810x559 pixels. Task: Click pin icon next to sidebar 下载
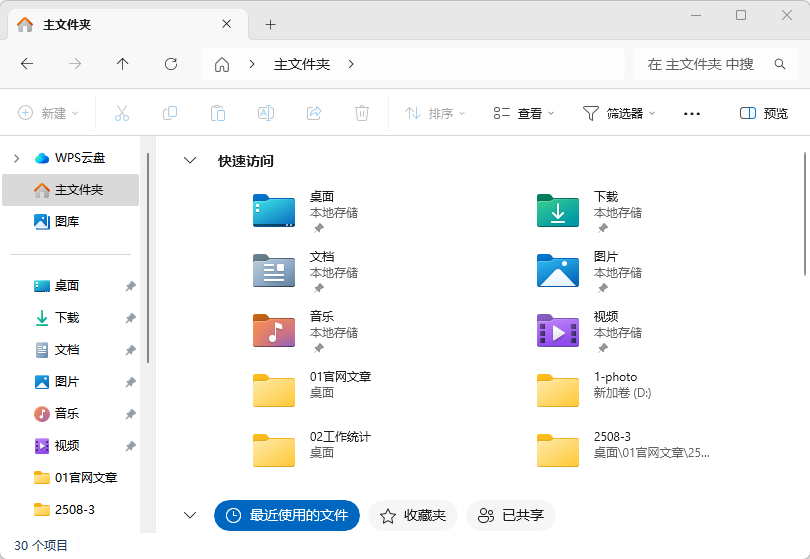131,318
